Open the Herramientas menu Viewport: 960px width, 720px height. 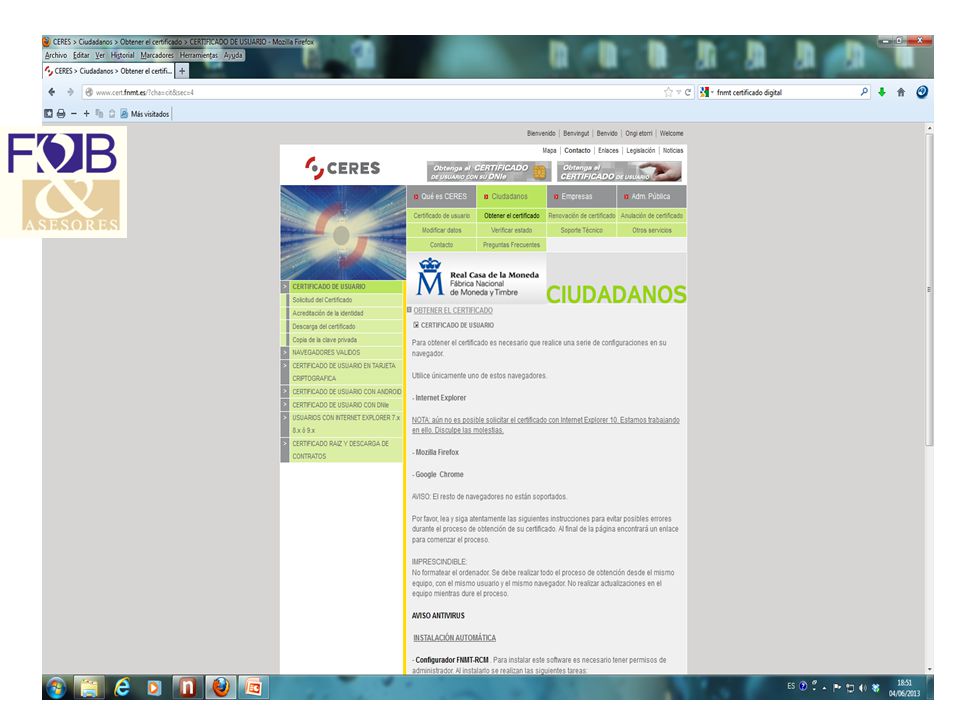(x=198, y=55)
